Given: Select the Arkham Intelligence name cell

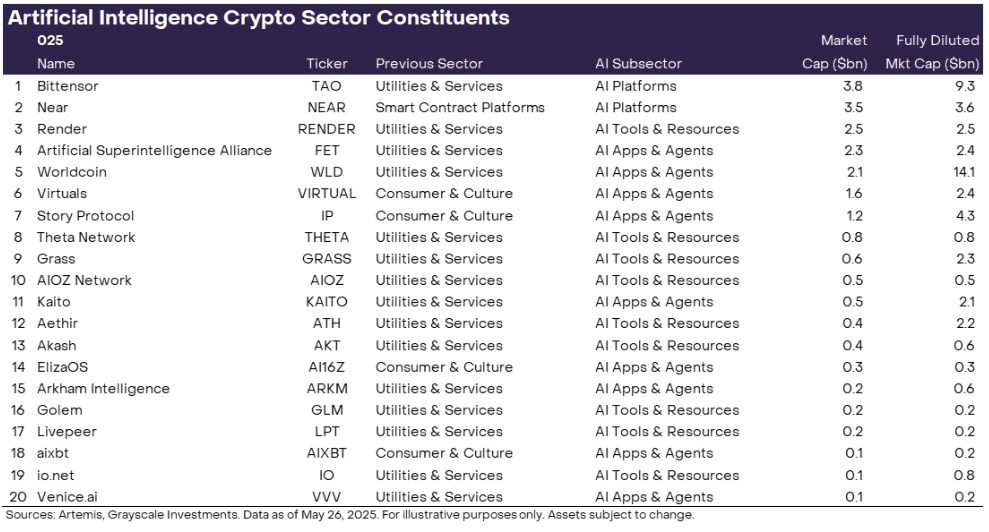Looking at the screenshot, I should (103, 389).
